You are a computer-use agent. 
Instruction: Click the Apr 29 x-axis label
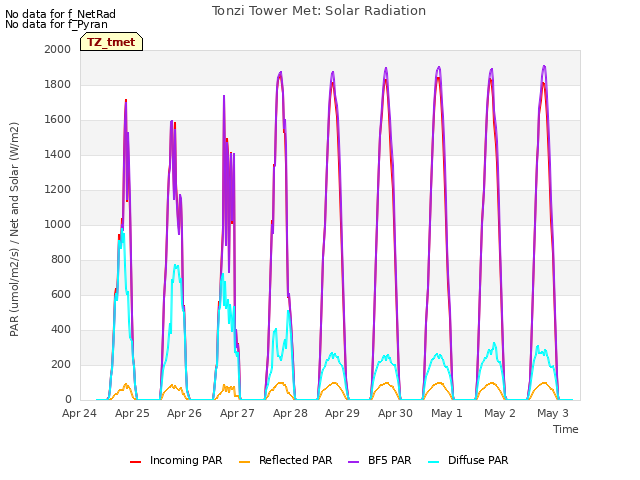342,413
